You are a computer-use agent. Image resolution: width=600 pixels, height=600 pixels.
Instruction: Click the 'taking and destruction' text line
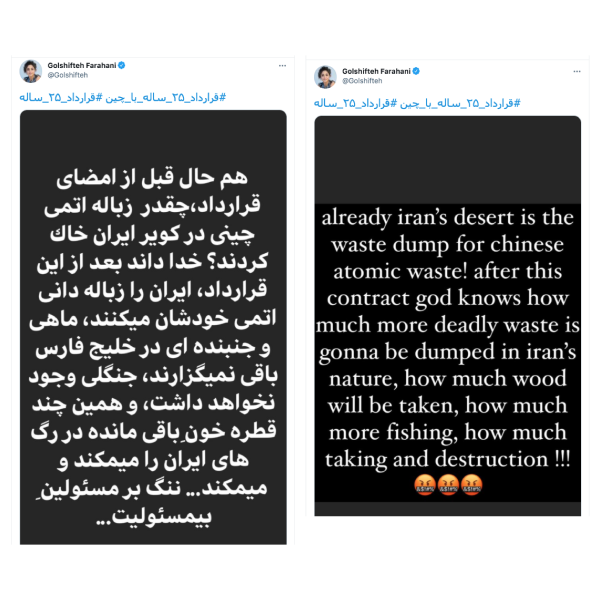[448, 459]
